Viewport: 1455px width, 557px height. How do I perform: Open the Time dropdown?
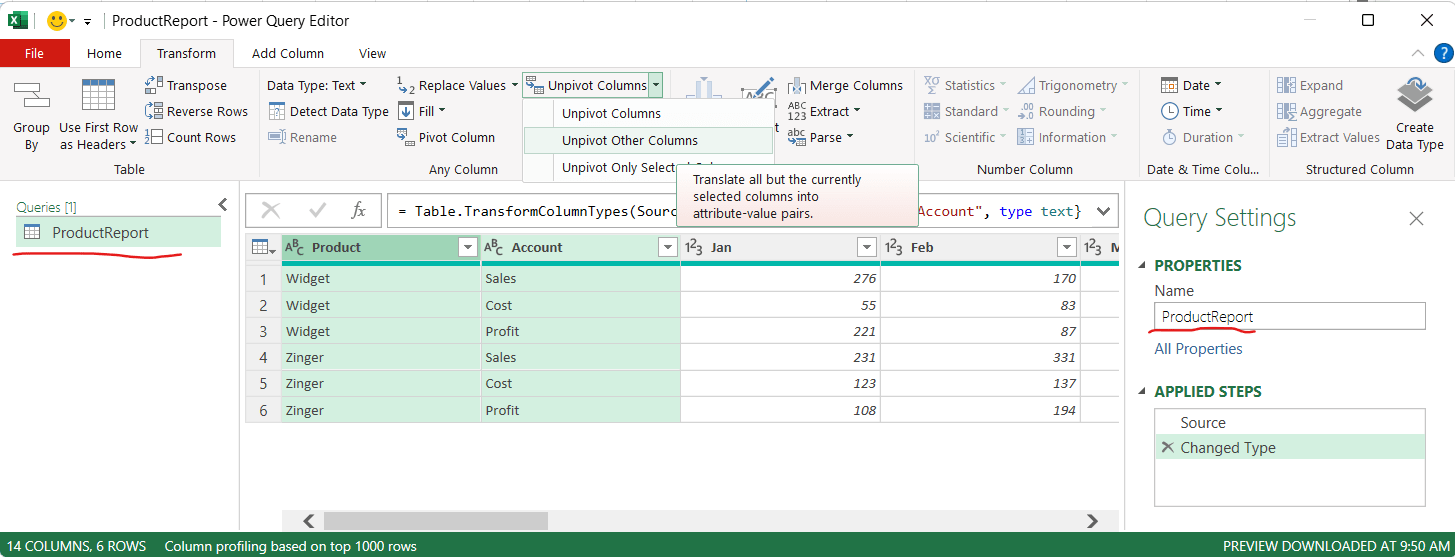(x=1191, y=112)
